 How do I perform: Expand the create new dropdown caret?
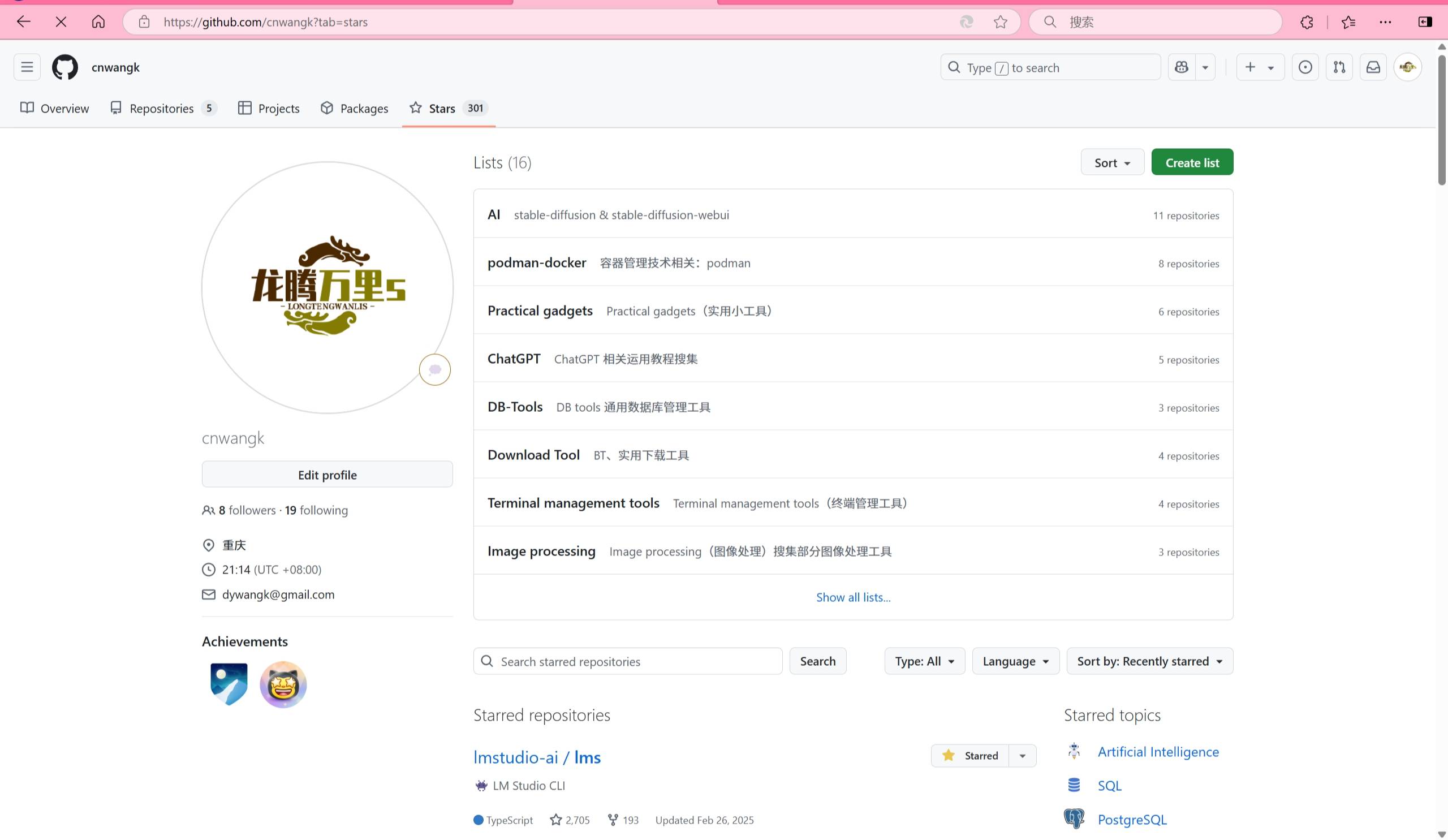click(x=1270, y=67)
